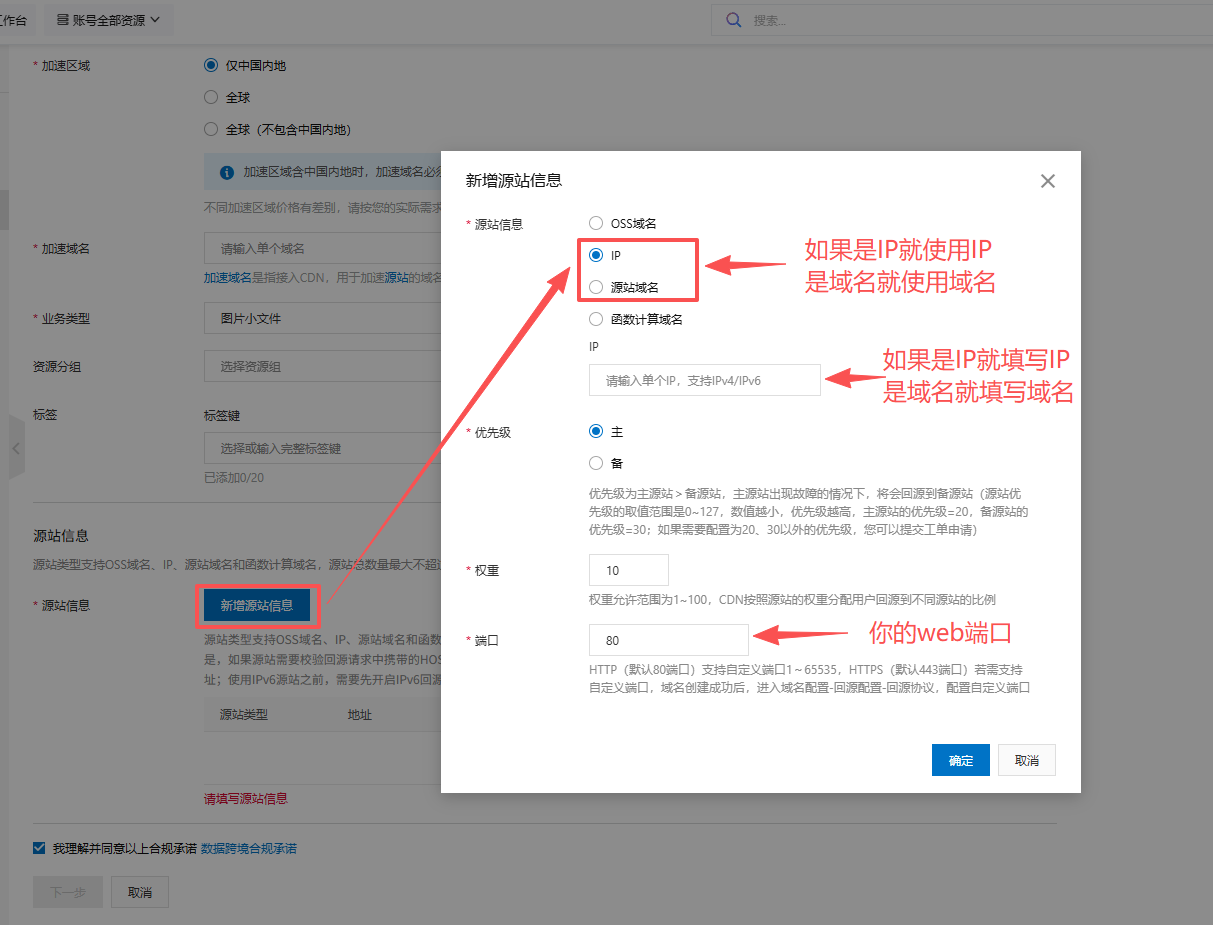Viewport: 1213px width, 925px height.
Task: Expand the 选择资源组 dropdown
Action: 322,366
